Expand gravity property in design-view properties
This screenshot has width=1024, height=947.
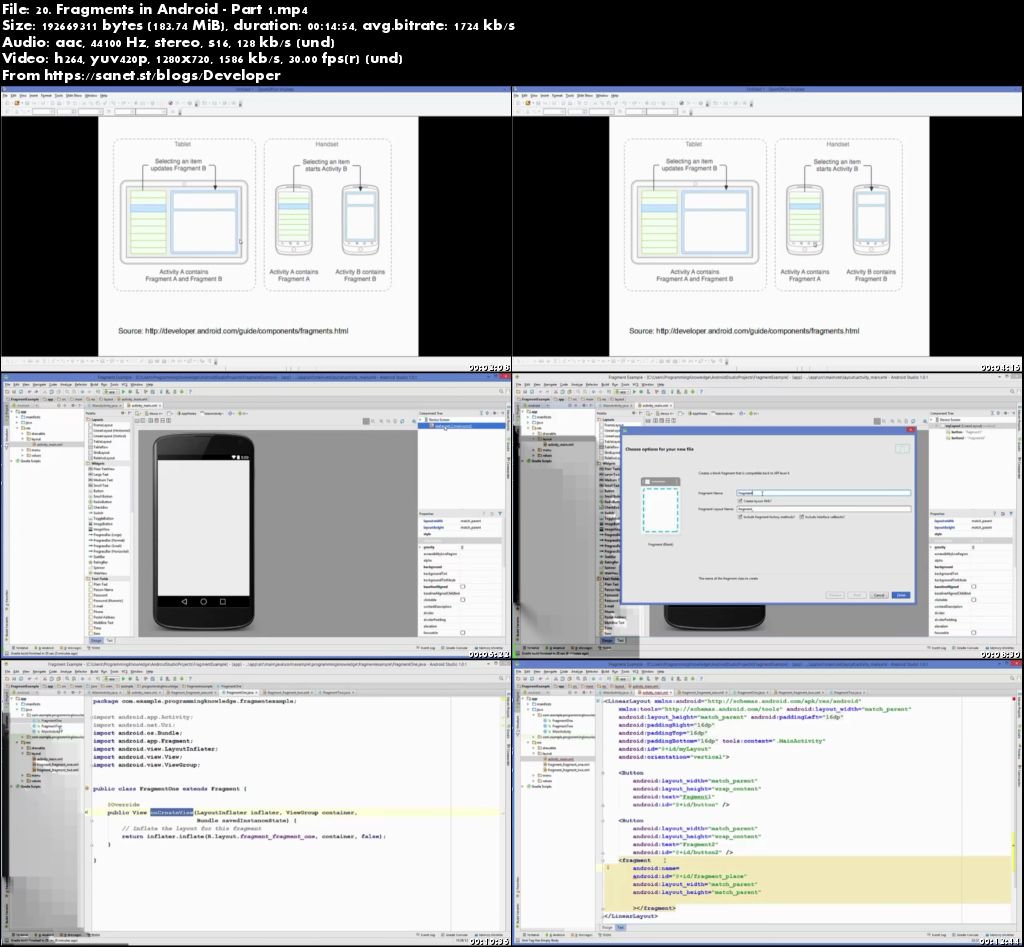(x=420, y=547)
